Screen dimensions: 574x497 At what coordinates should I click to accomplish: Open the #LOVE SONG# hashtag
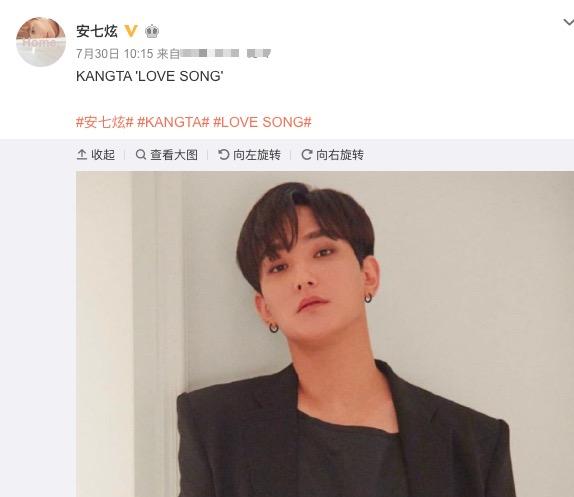(262, 122)
